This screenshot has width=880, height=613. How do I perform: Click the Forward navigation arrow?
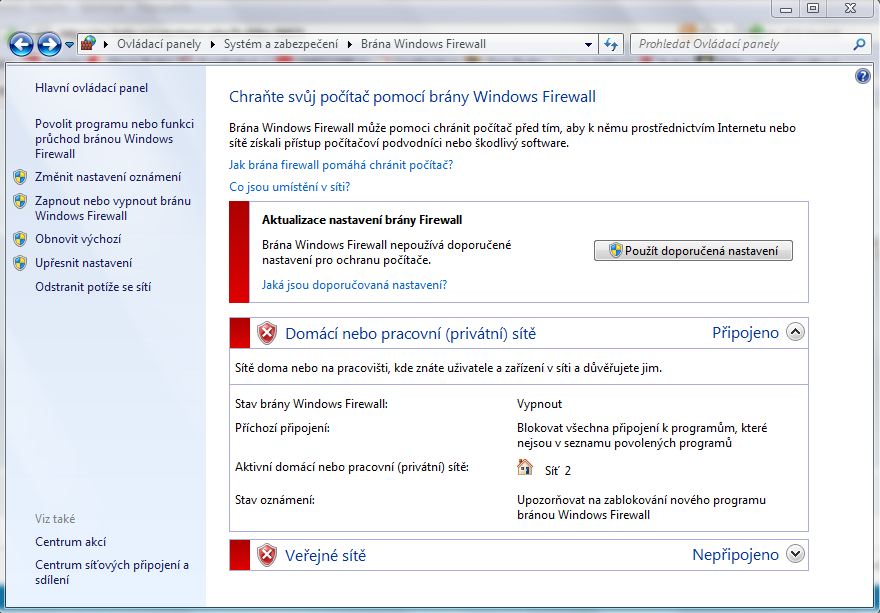[48, 44]
